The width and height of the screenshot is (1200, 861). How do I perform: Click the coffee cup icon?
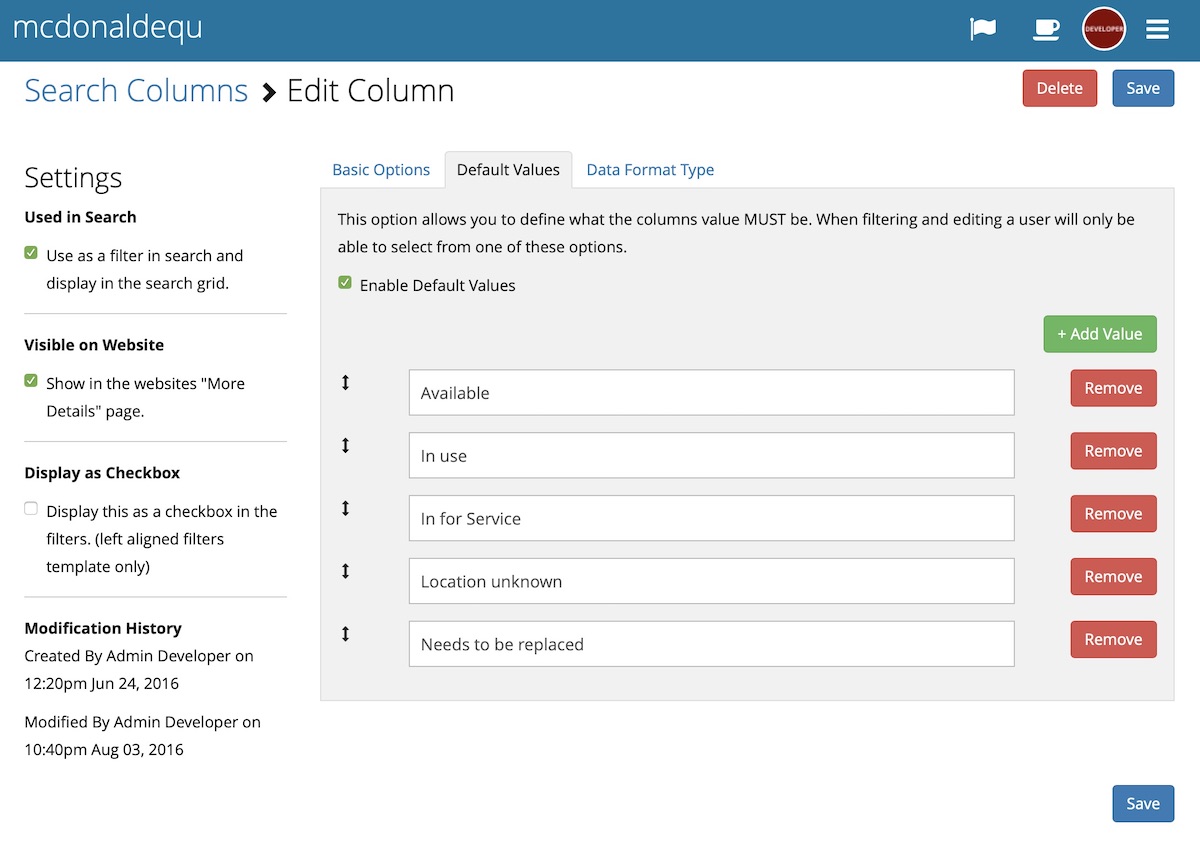[x=1046, y=29]
